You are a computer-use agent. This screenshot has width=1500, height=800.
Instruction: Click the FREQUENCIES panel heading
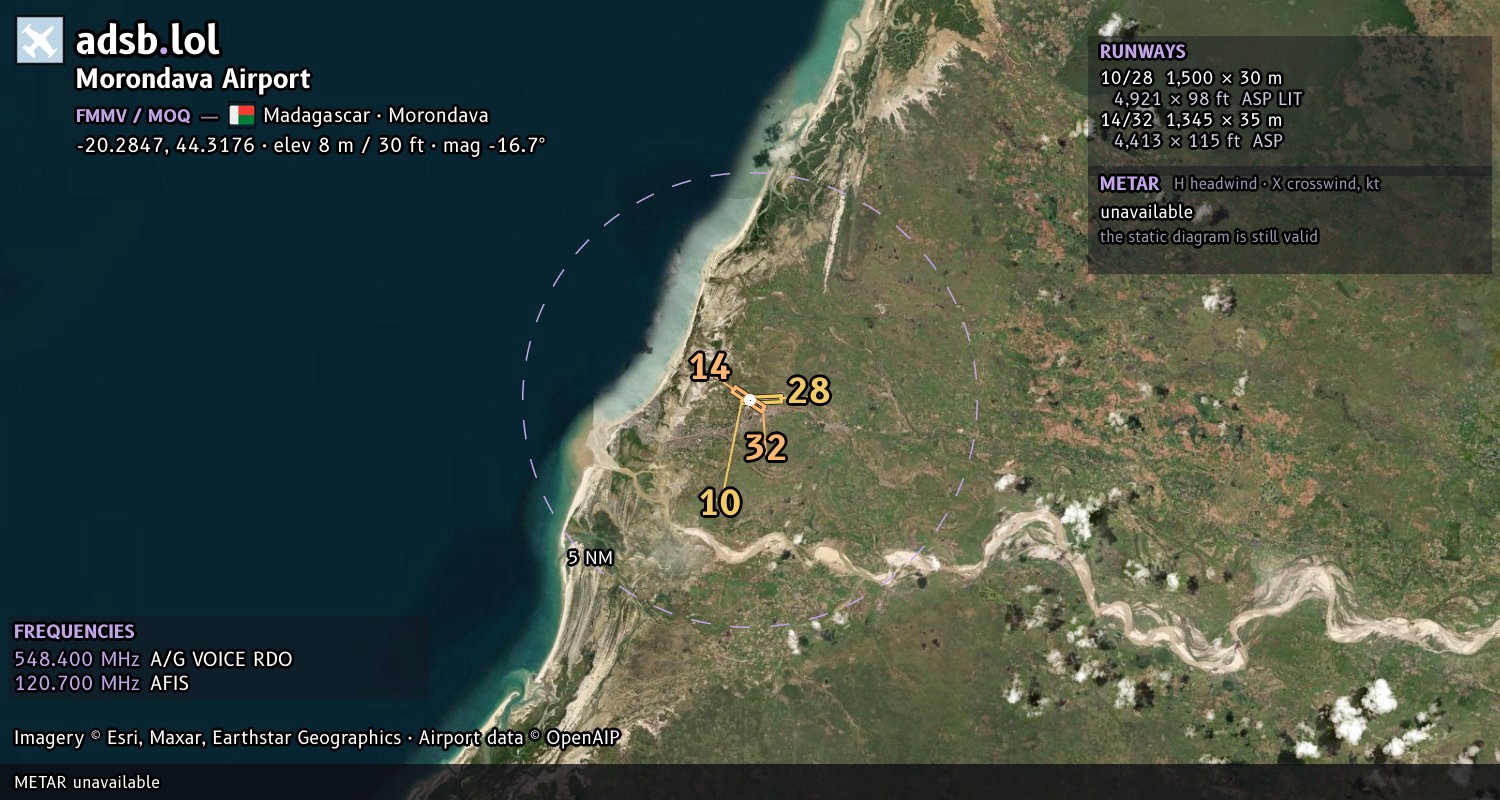[x=74, y=632]
